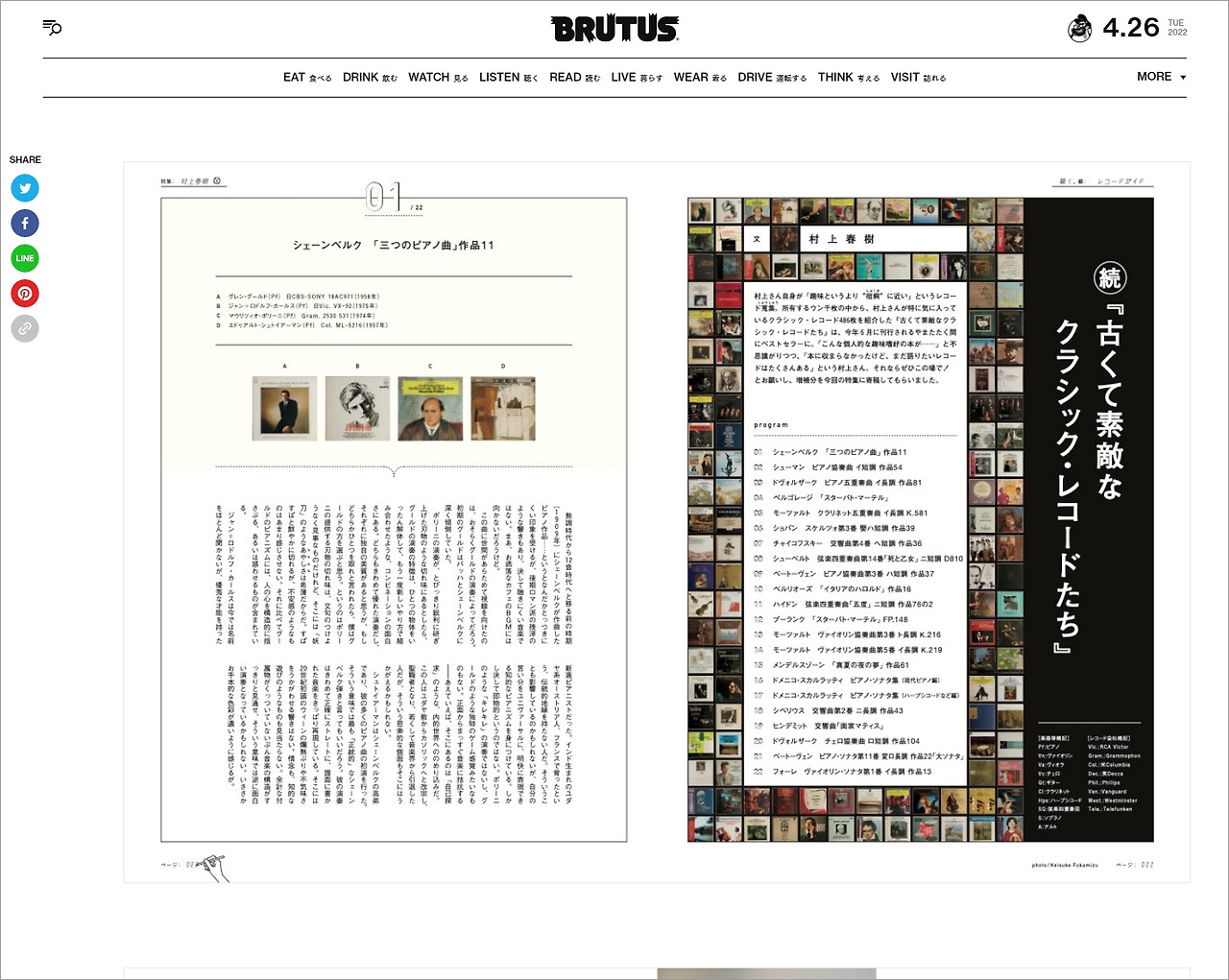
Task: Open the DRIVE category
Action: pyautogui.click(x=772, y=78)
